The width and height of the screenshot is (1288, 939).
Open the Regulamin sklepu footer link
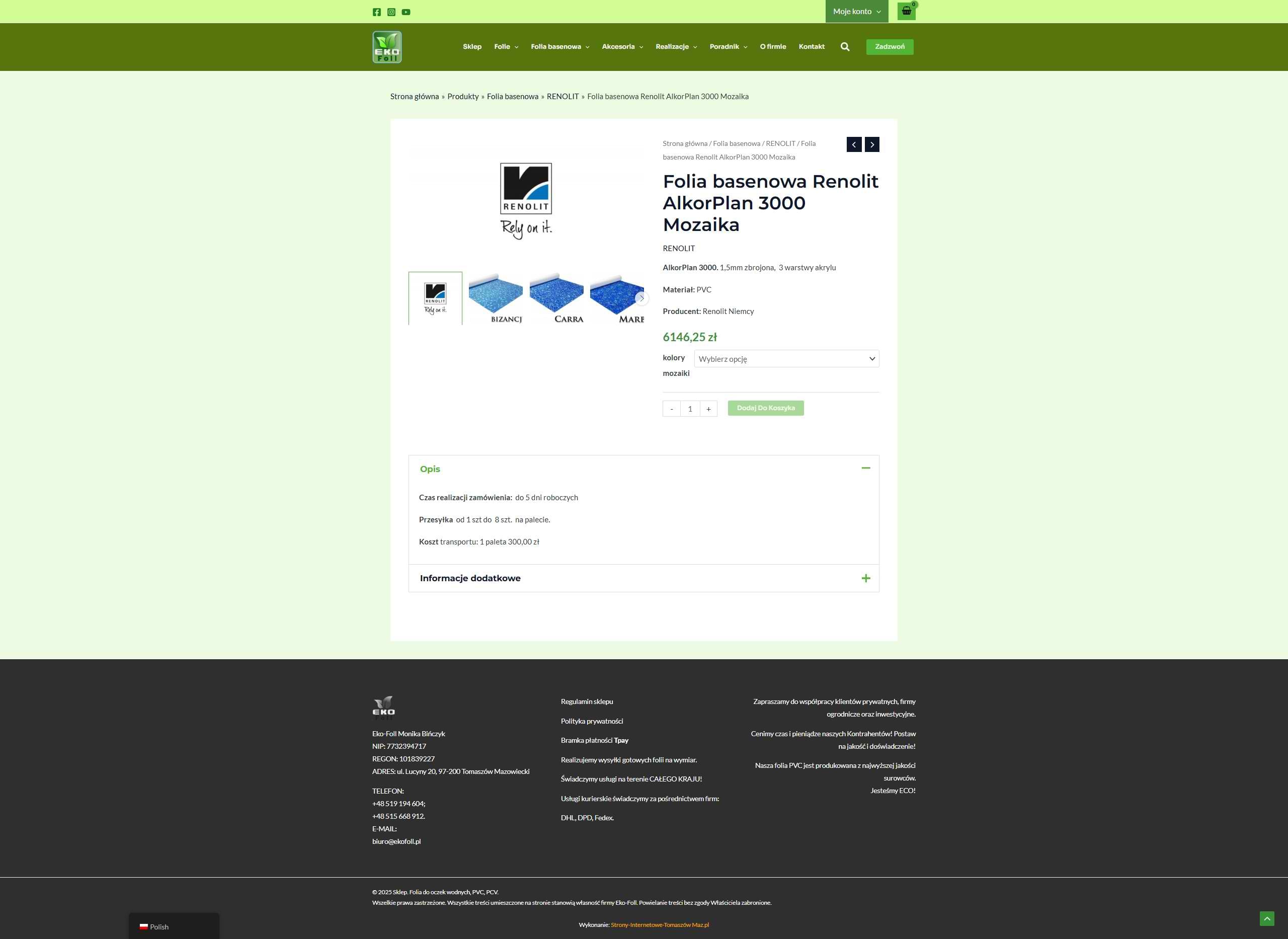[586, 701]
